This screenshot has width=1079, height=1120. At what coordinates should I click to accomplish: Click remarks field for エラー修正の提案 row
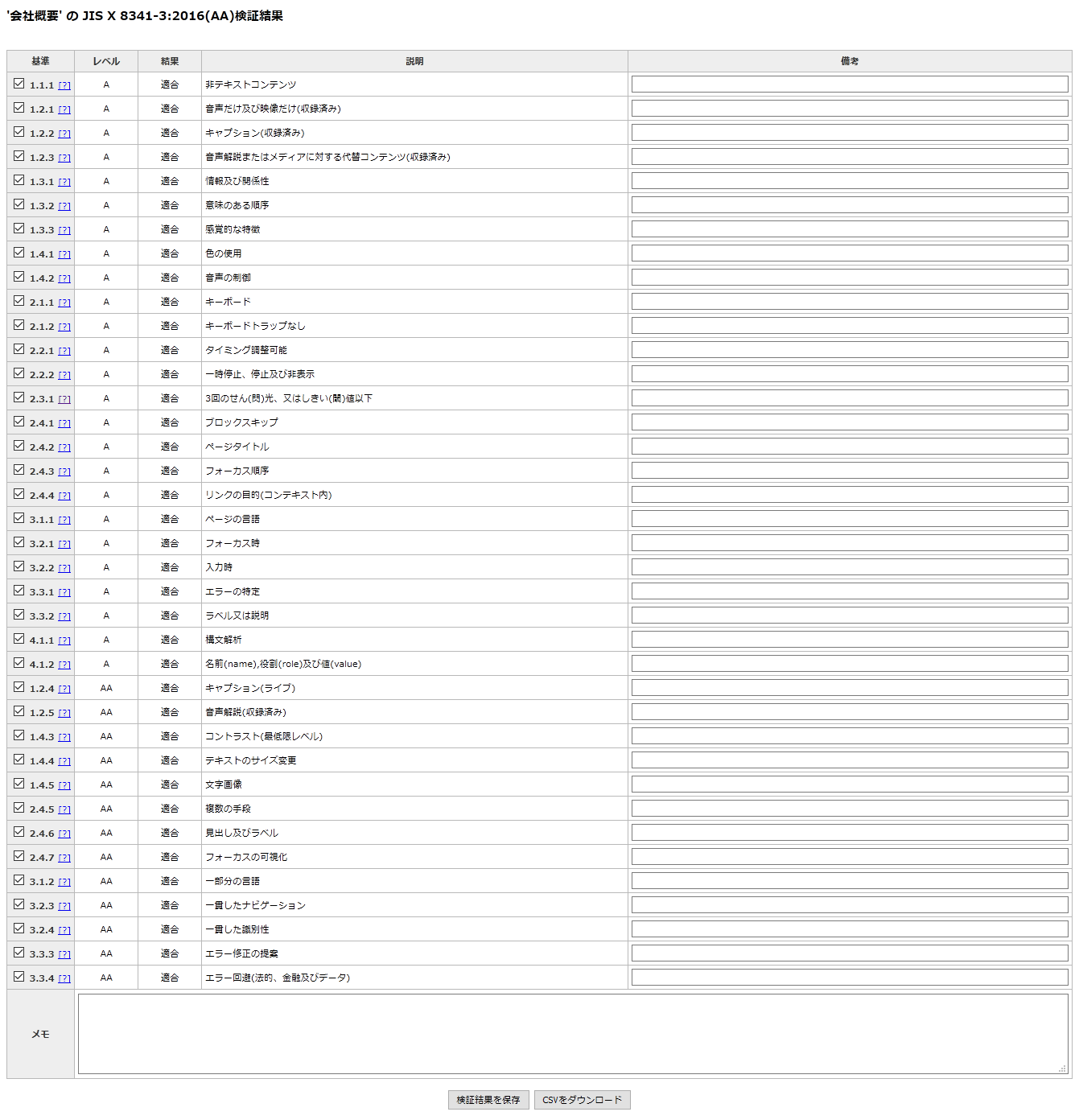point(850,953)
